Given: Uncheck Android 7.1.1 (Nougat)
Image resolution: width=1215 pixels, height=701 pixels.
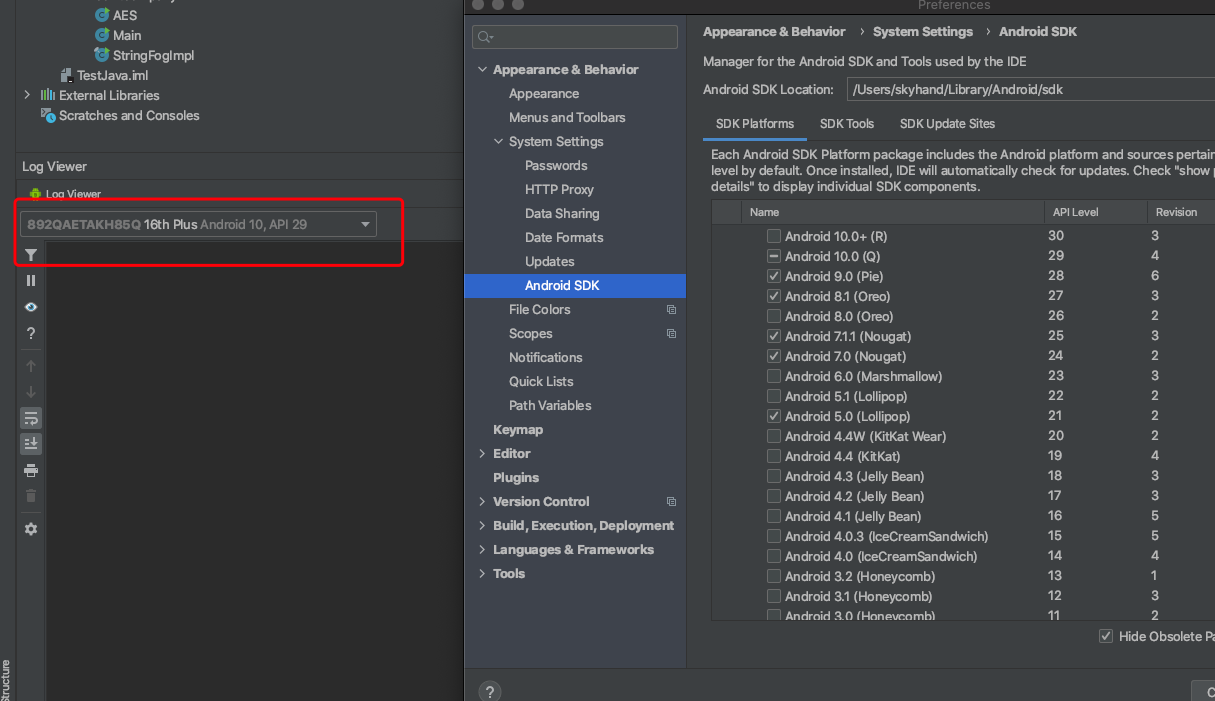Looking at the screenshot, I should 774,336.
